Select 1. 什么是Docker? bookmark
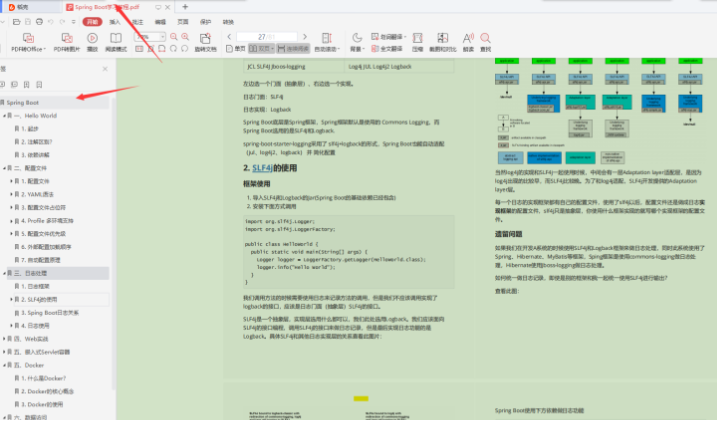Image resolution: width=720 pixels, height=421 pixels. click(x=43, y=378)
